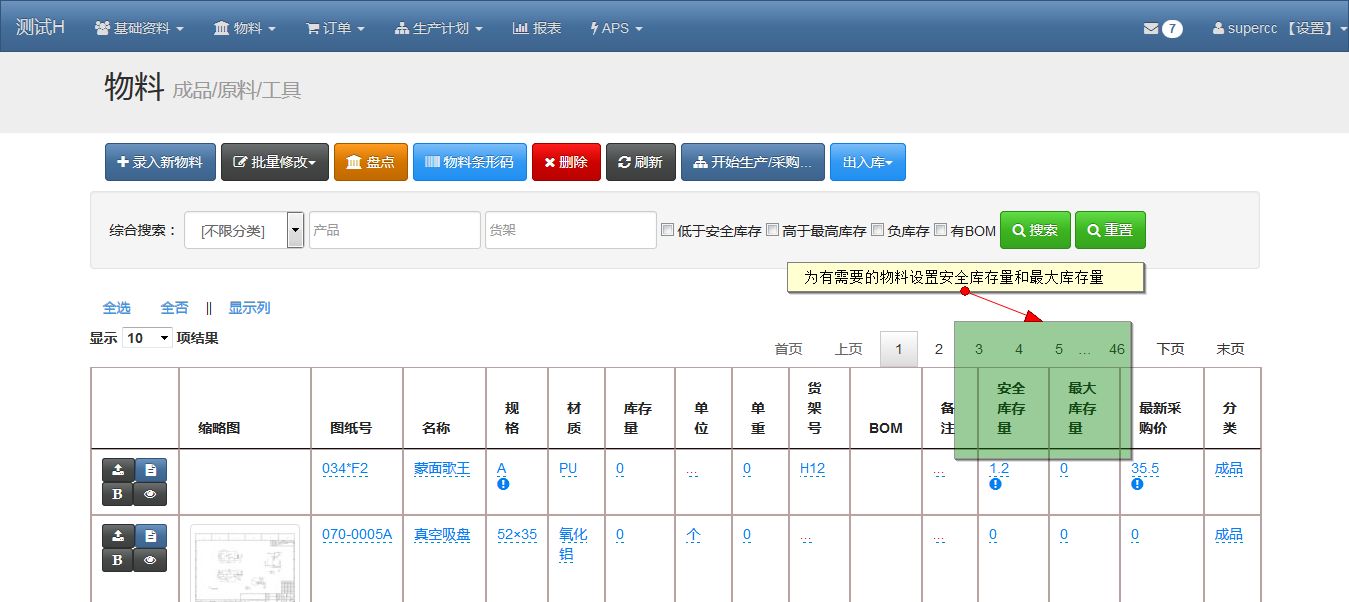The image size is (1349, 602).
Task: Click the B icon in 034*F2 row
Action: (118, 494)
